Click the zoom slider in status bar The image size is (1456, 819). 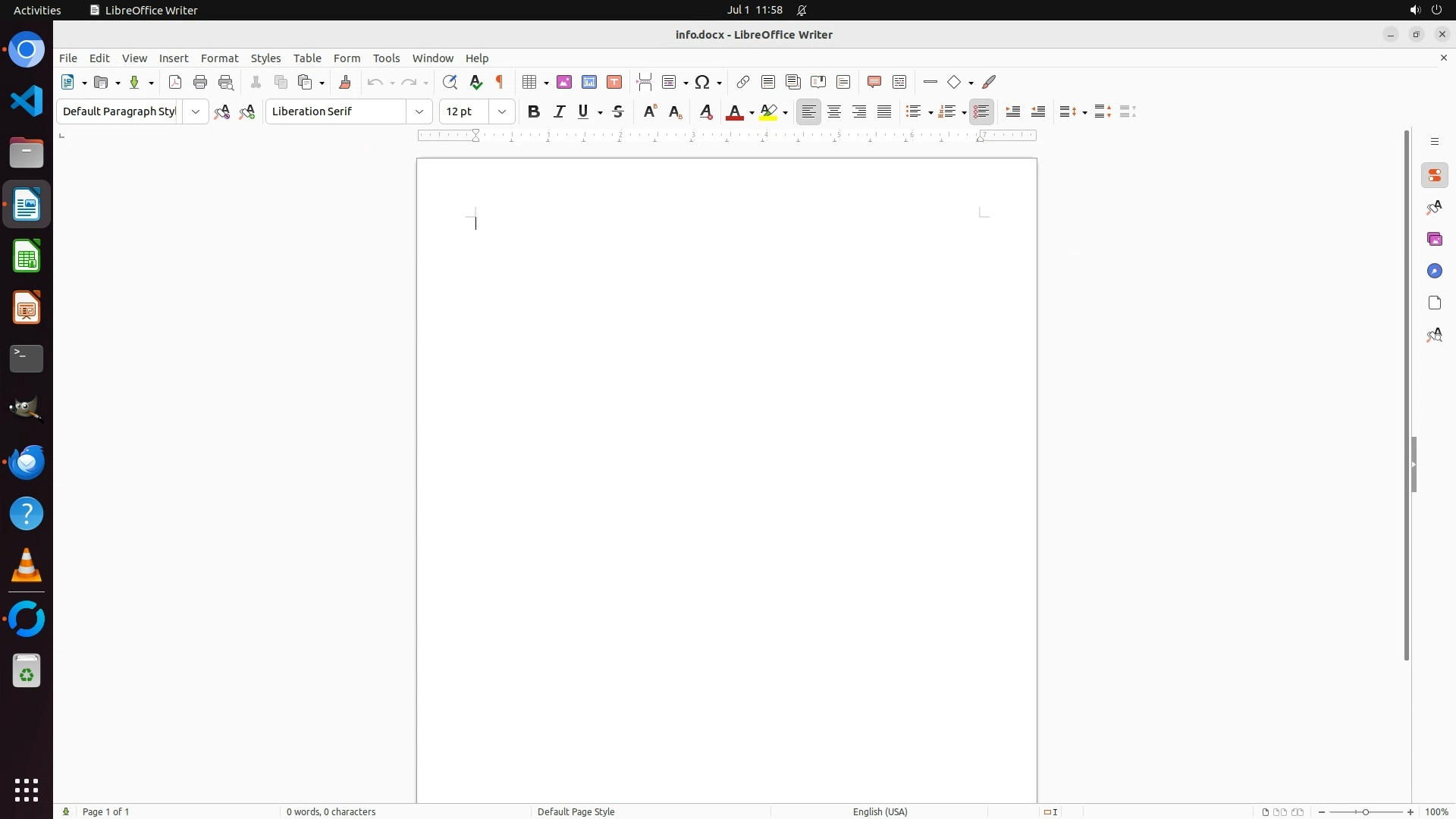[x=1366, y=811]
